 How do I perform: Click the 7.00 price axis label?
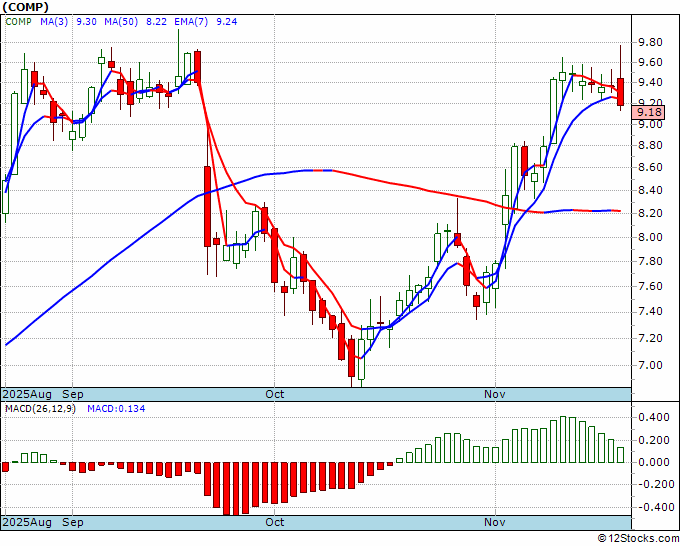[650, 365]
